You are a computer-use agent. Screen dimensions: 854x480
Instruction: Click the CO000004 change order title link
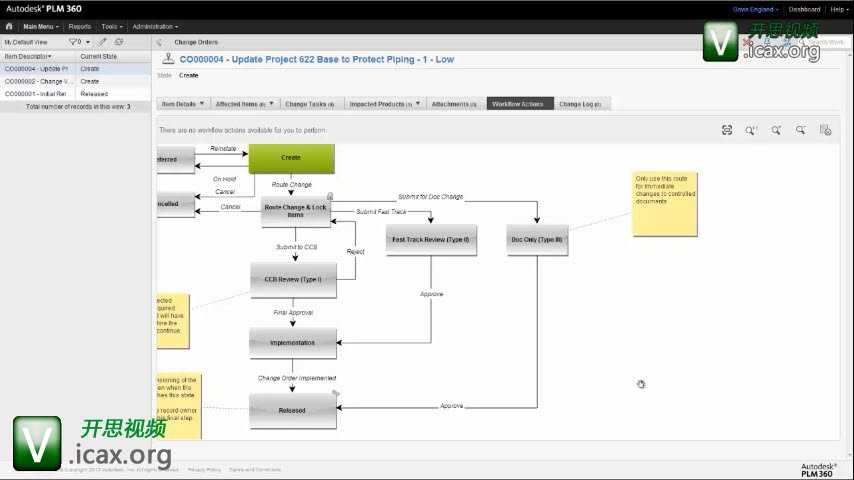[x=317, y=59]
